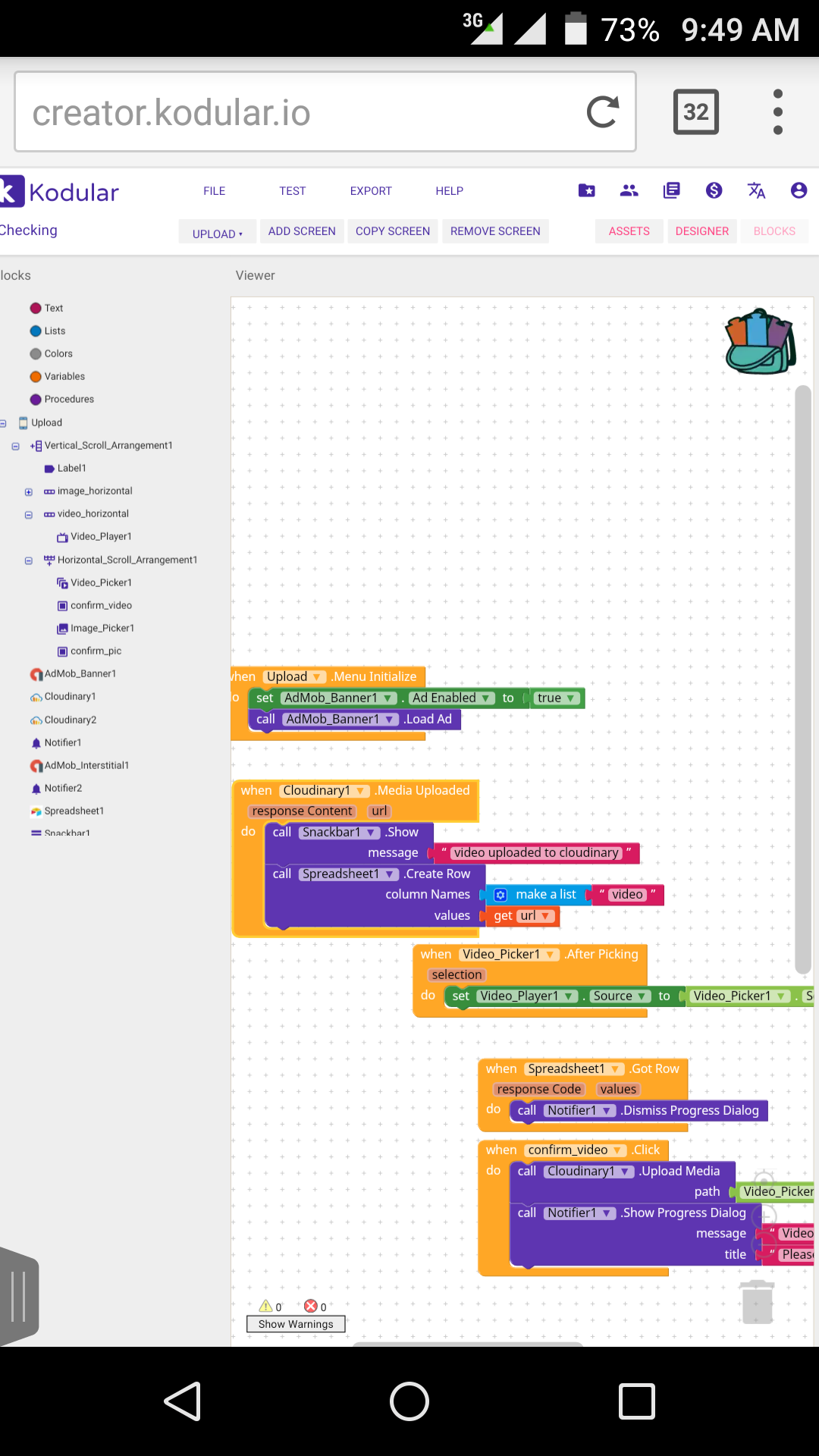Open the browser tabs counter showing 32
Image resolution: width=819 pixels, height=1456 pixels.
(x=696, y=112)
